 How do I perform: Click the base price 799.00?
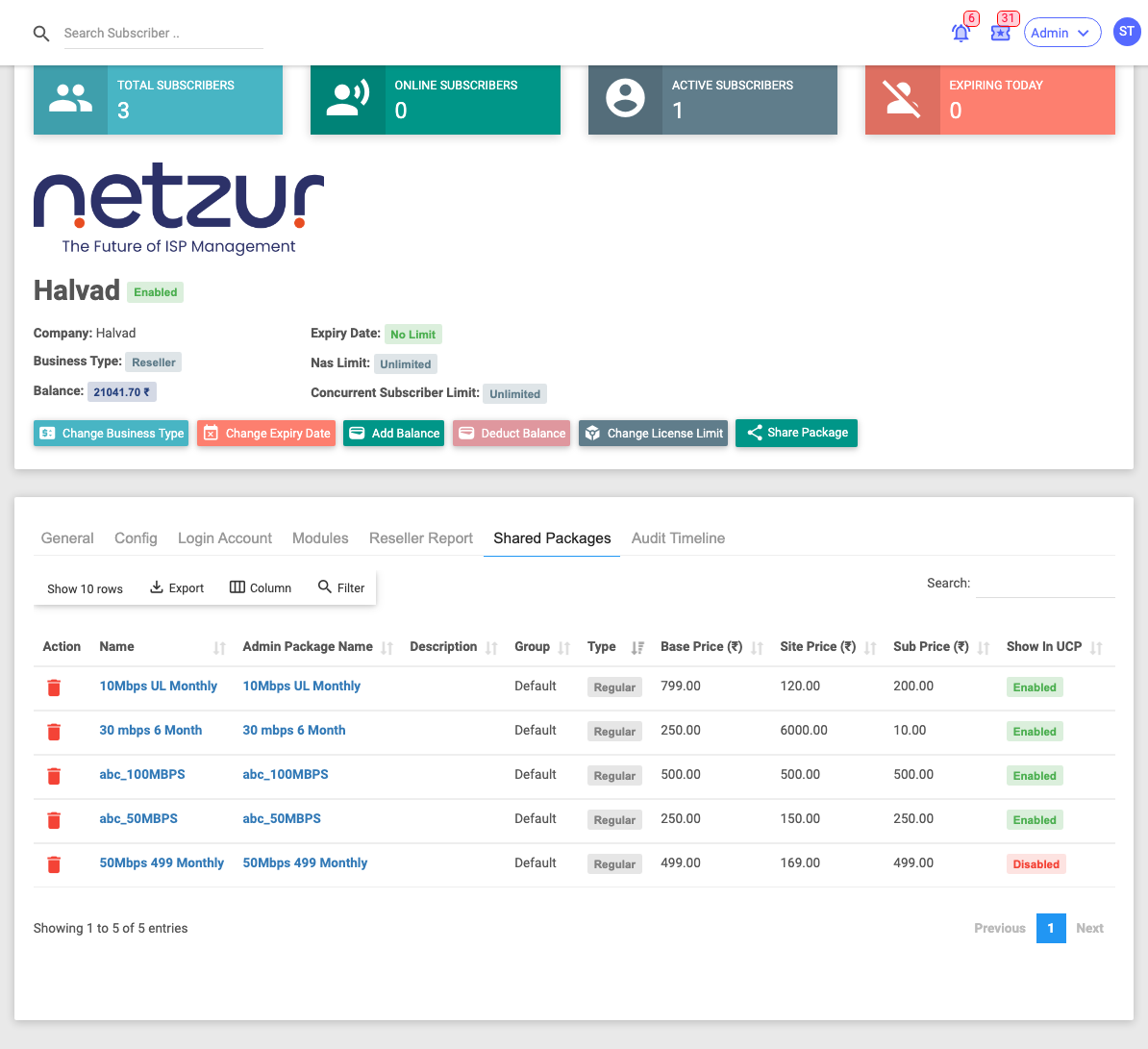point(680,686)
